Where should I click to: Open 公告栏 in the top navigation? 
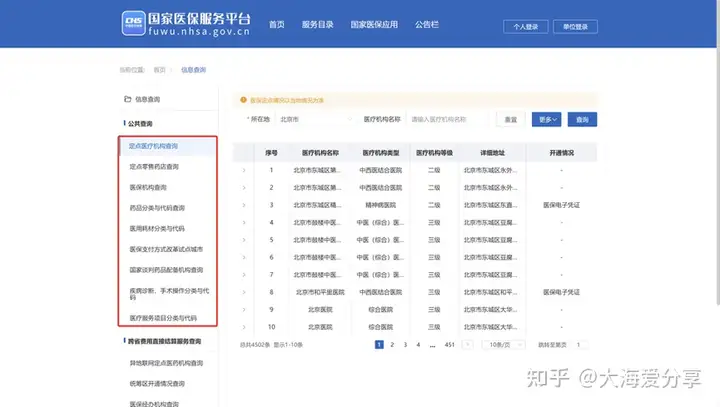pos(427,25)
